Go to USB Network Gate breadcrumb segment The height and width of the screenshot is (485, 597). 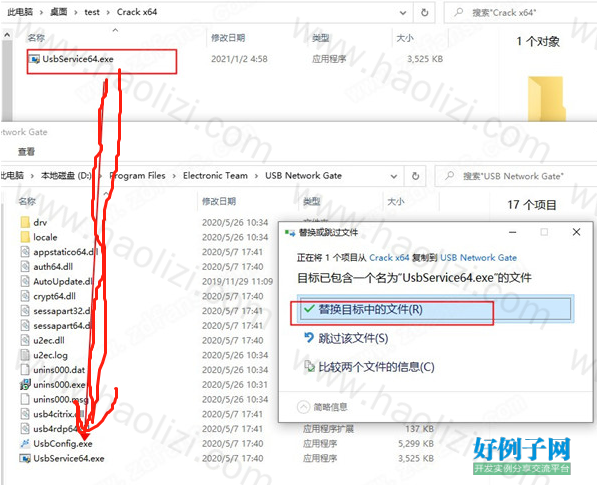[303, 175]
